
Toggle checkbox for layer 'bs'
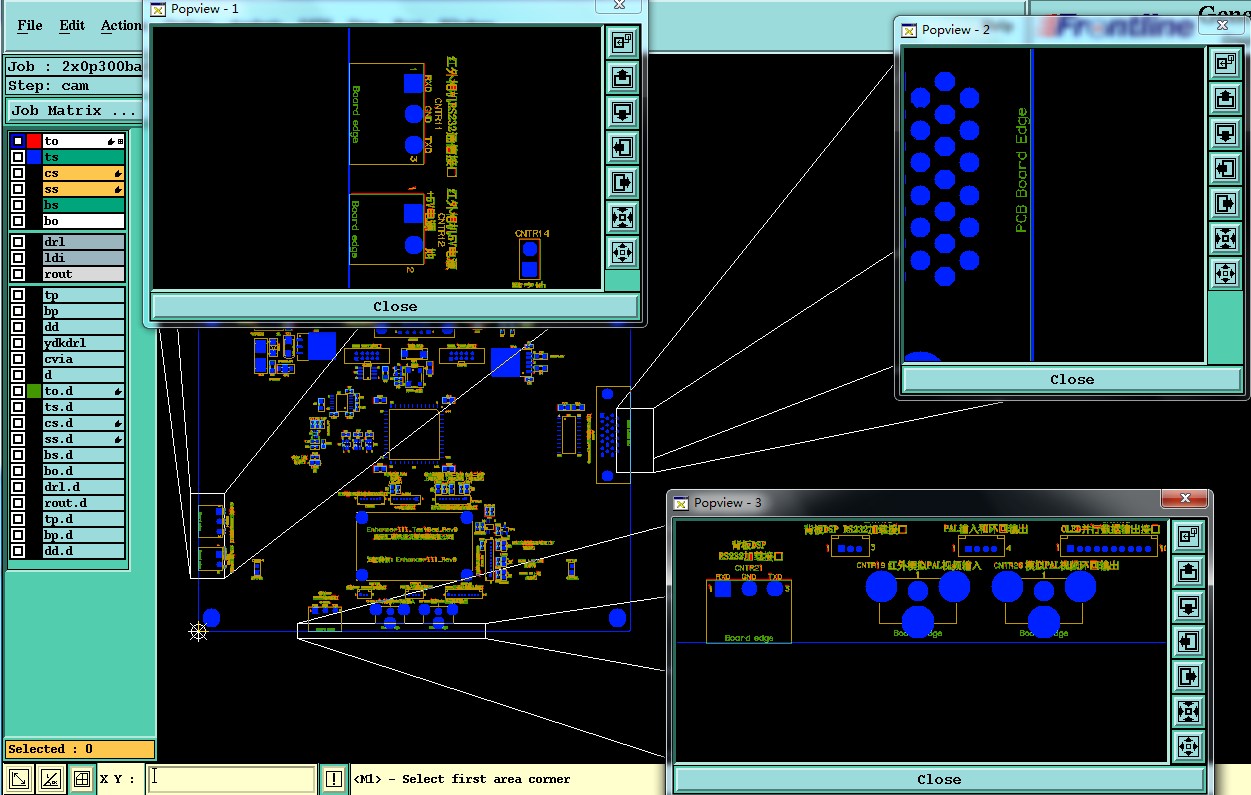pyautogui.click(x=18, y=205)
